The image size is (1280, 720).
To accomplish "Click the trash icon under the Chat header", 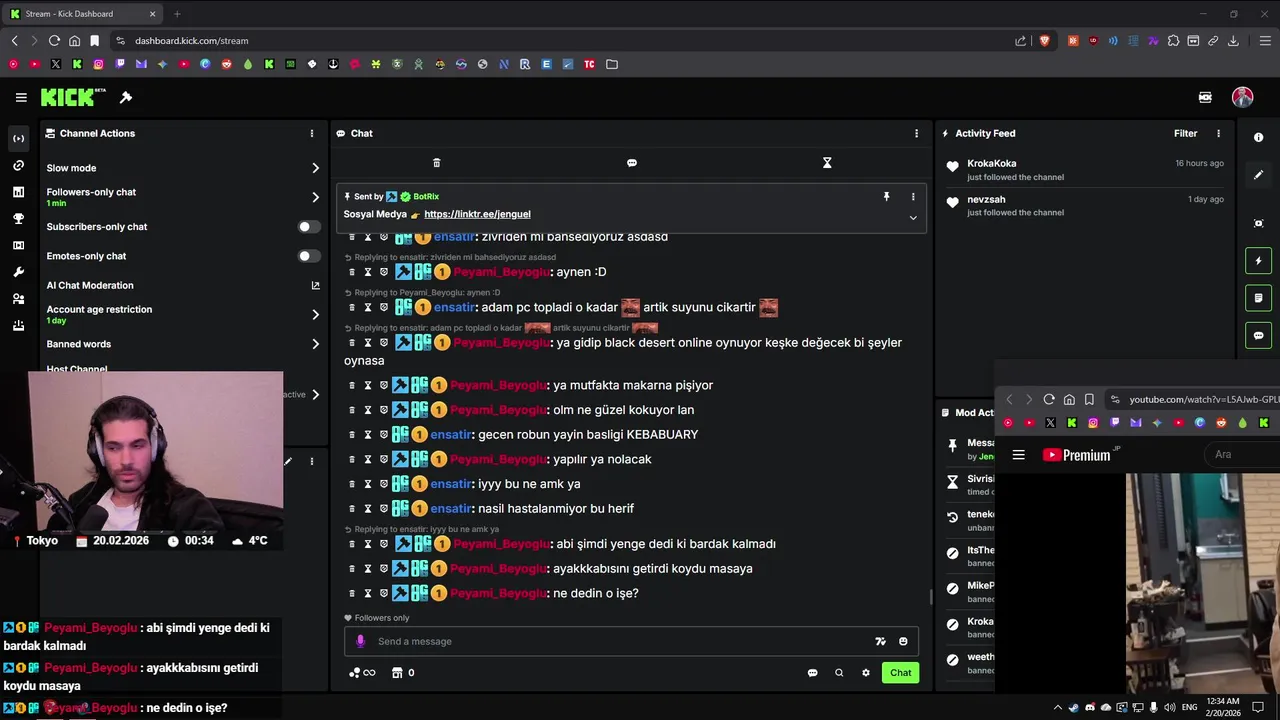I will pyautogui.click(x=436, y=162).
